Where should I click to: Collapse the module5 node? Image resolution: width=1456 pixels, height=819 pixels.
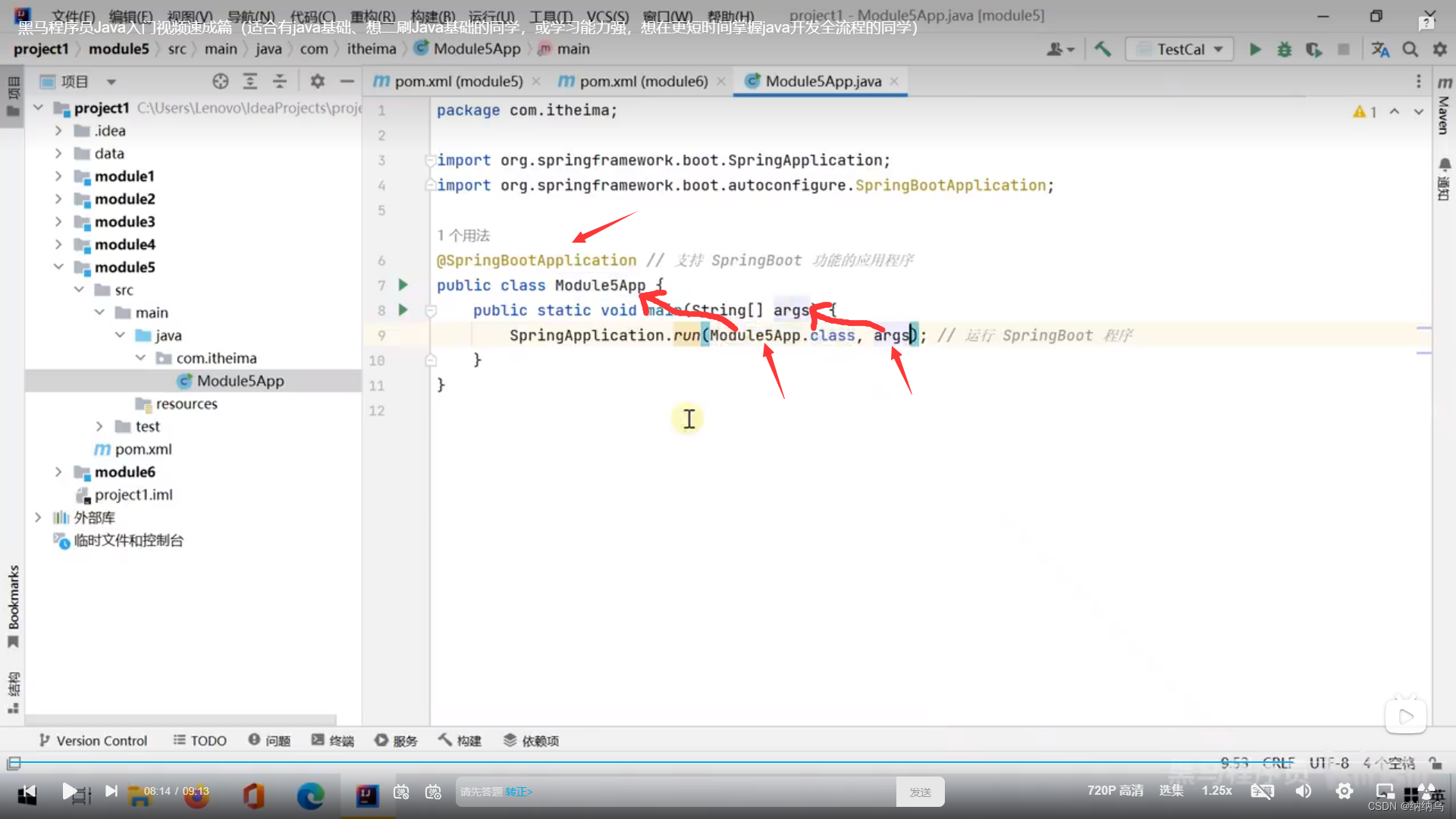click(58, 267)
